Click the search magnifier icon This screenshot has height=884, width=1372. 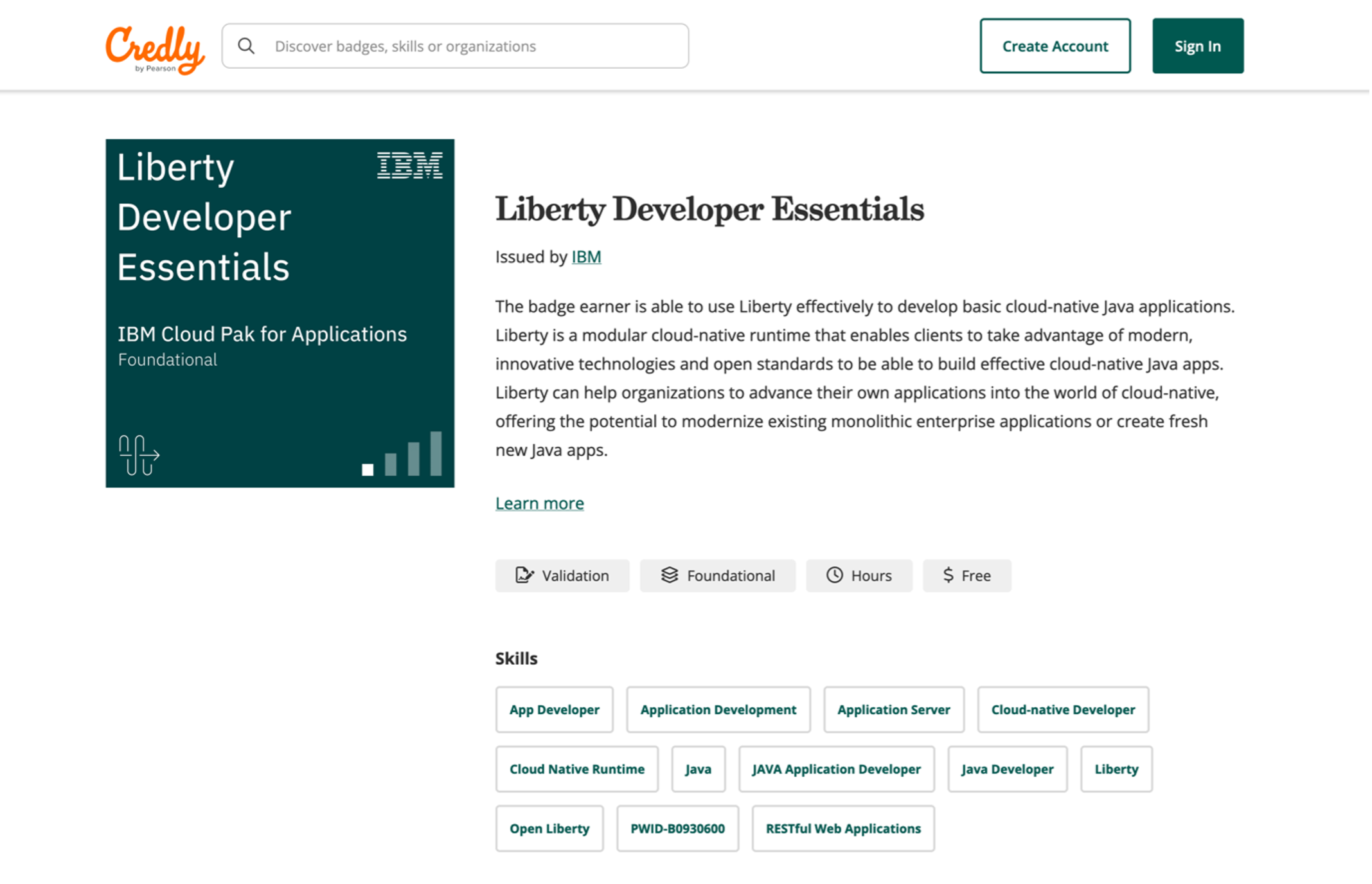click(x=246, y=46)
